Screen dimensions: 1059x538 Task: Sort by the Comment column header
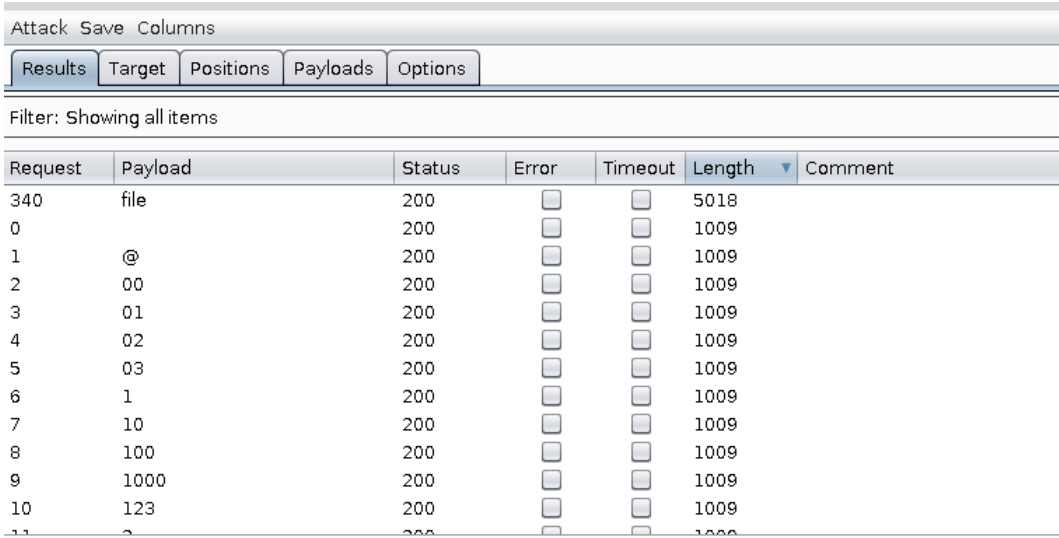click(928, 168)
